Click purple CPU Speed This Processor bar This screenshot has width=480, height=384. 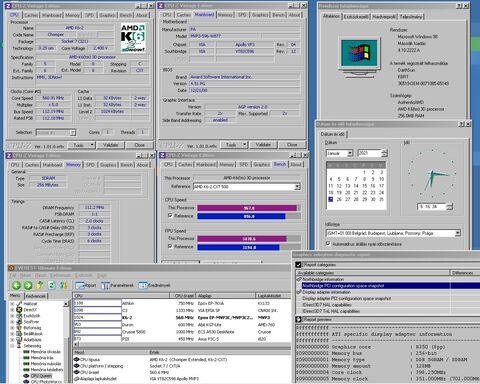tap(247, 208)
